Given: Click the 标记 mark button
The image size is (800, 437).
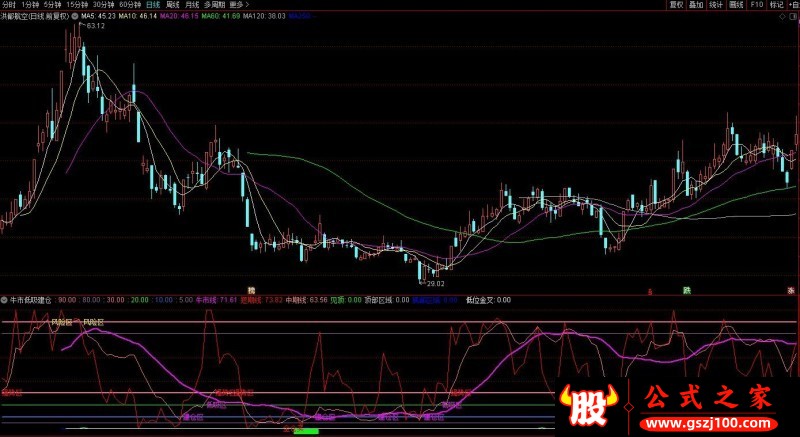Looking at the screenshot, I should 776,5.
